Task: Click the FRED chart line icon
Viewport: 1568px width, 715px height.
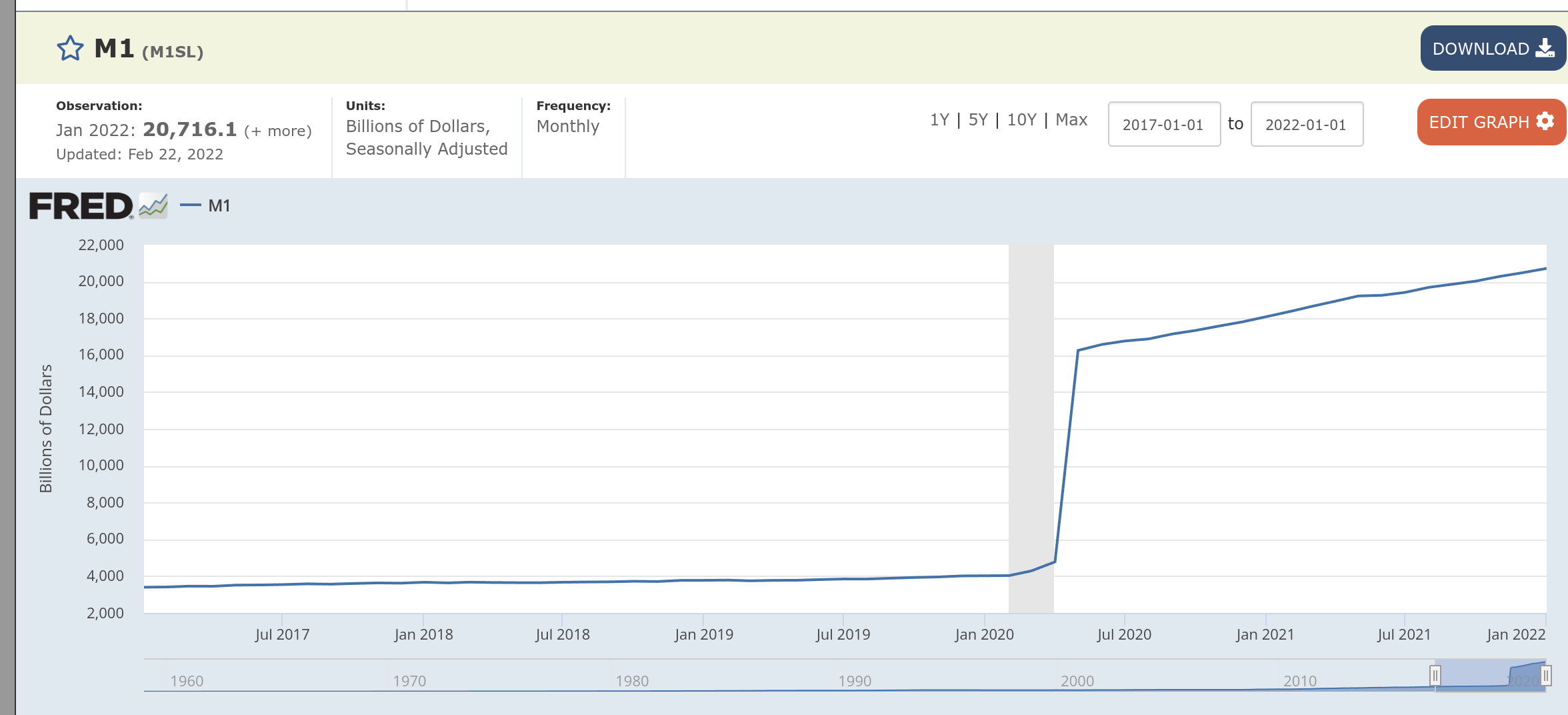Action: click(x=153, y=206)
